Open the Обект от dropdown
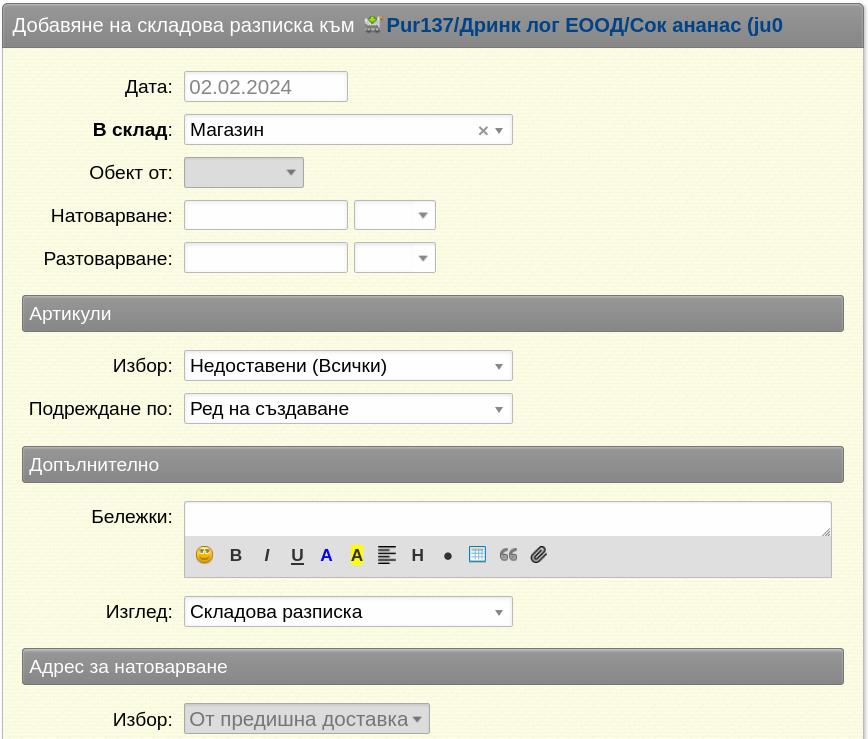Image resolution: width=868 pixels, height=739 pixels. pyautogui.click(x=244, y=173)
